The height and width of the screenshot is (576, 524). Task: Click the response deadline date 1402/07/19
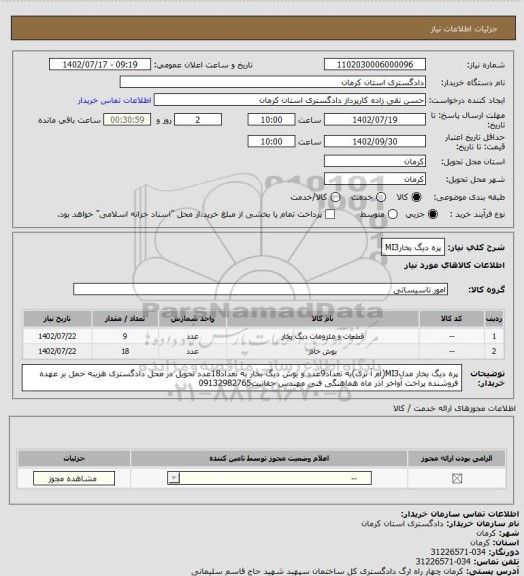coord(375,120)
